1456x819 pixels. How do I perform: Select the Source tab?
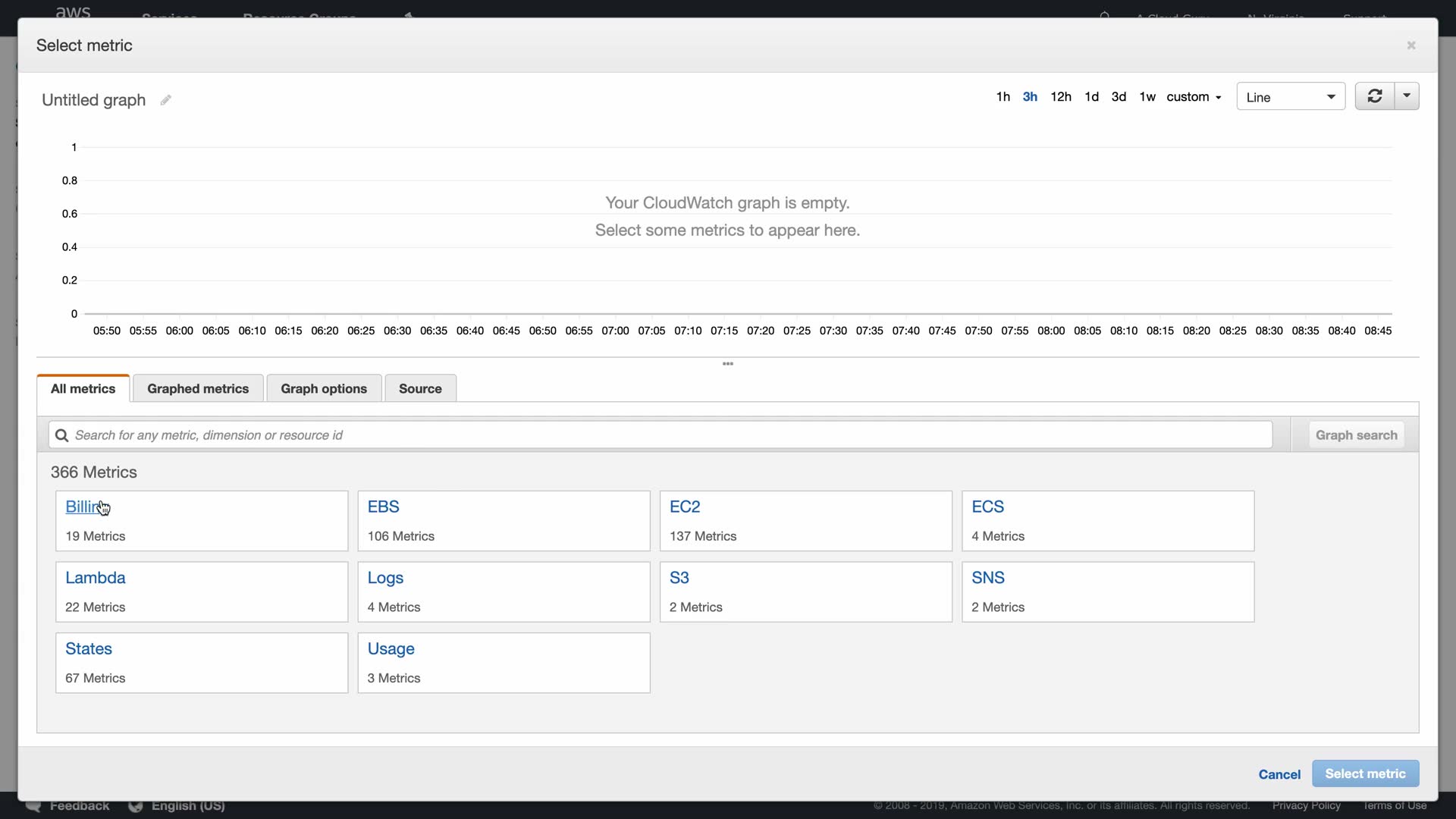(420, 388)
